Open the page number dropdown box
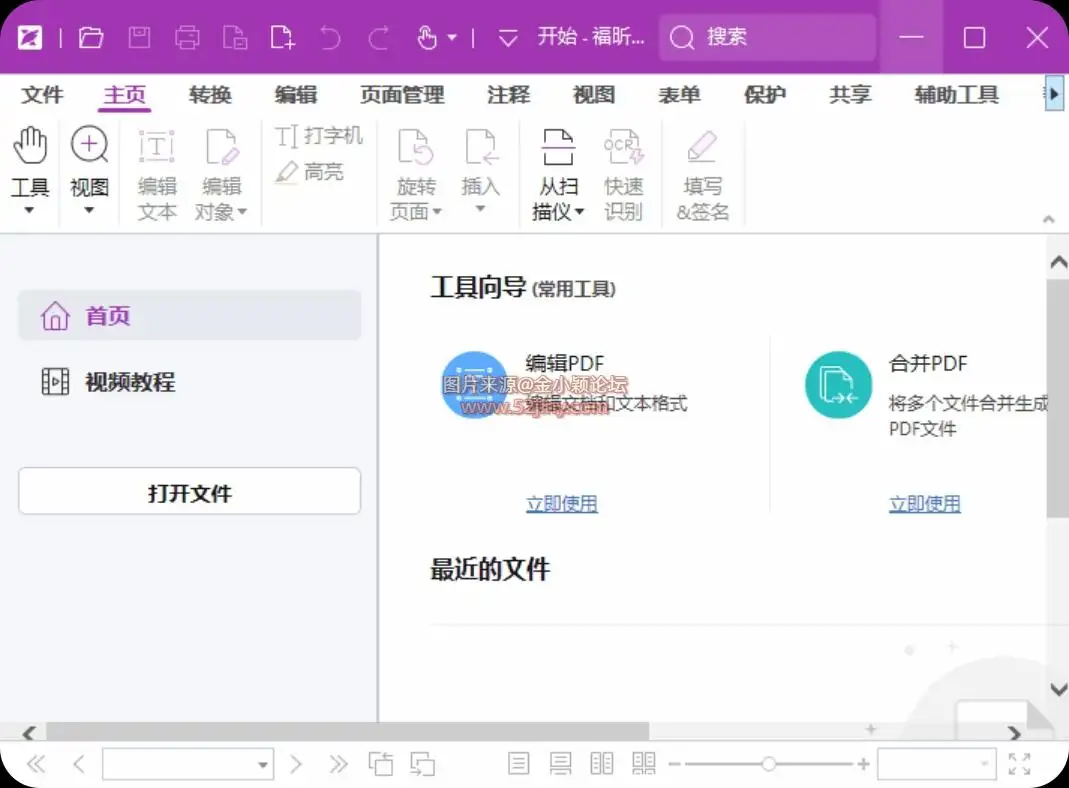Screen dimensions: 1069x788 [263, 765]
